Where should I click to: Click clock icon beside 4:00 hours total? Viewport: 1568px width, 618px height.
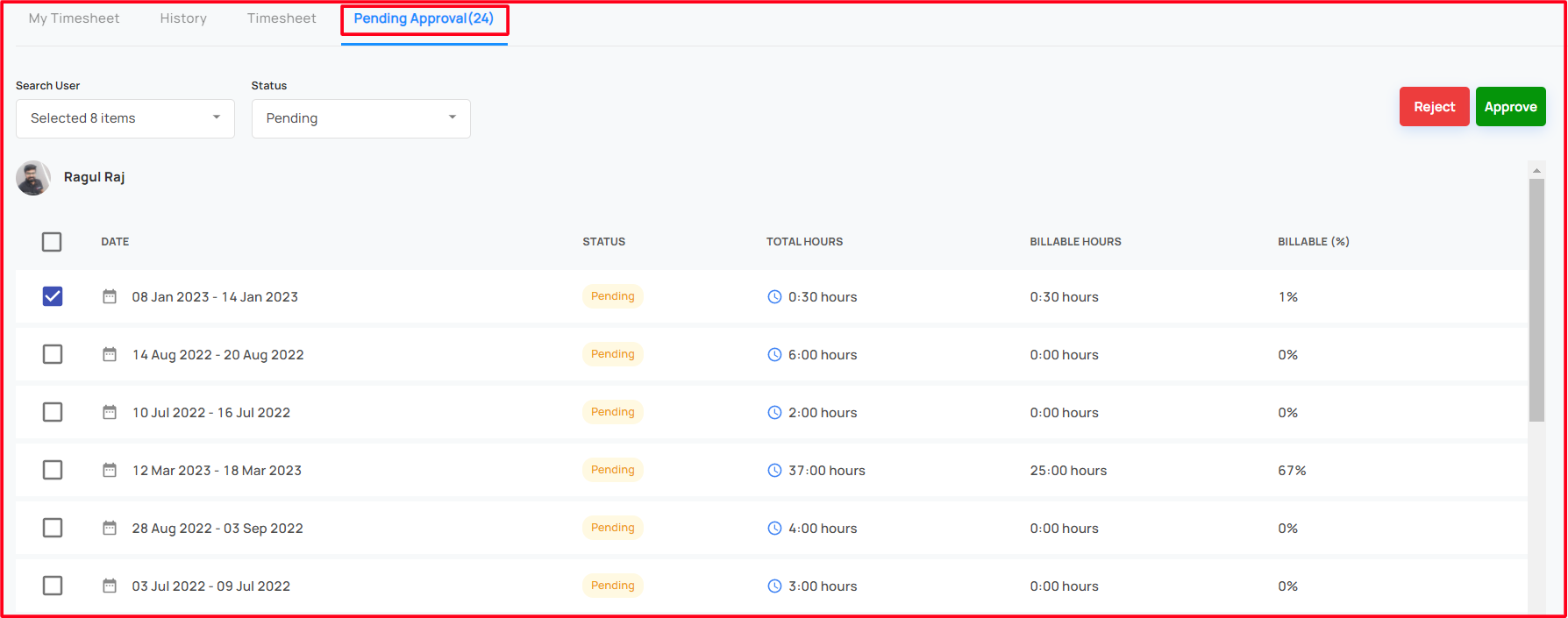774,528
